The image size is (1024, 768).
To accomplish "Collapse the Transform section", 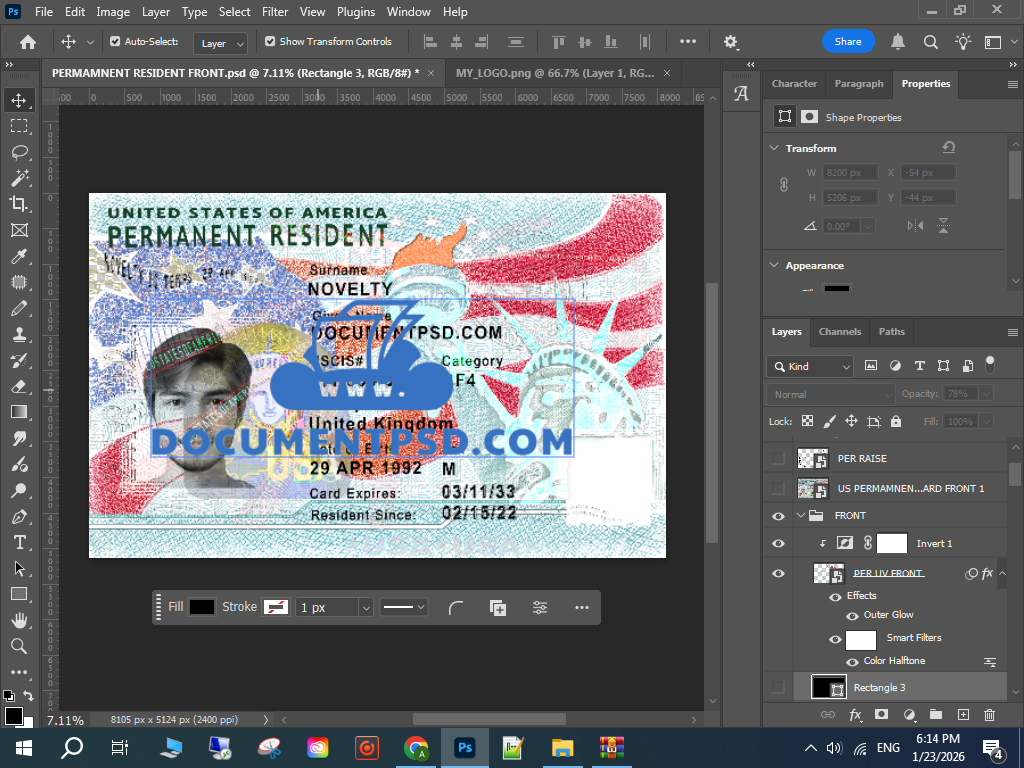I will coord(773,148).
